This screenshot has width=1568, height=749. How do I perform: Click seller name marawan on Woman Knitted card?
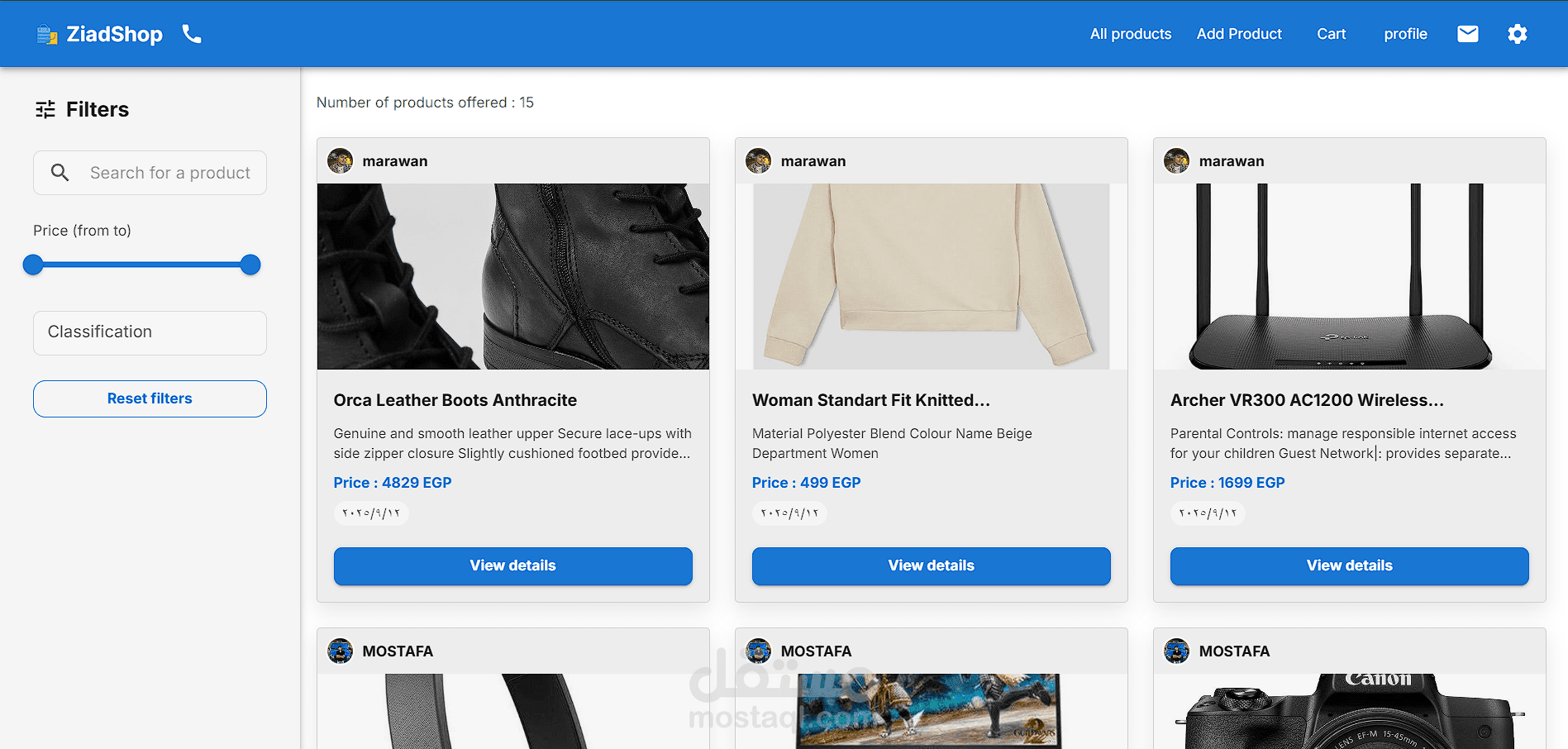click(813, 161)
